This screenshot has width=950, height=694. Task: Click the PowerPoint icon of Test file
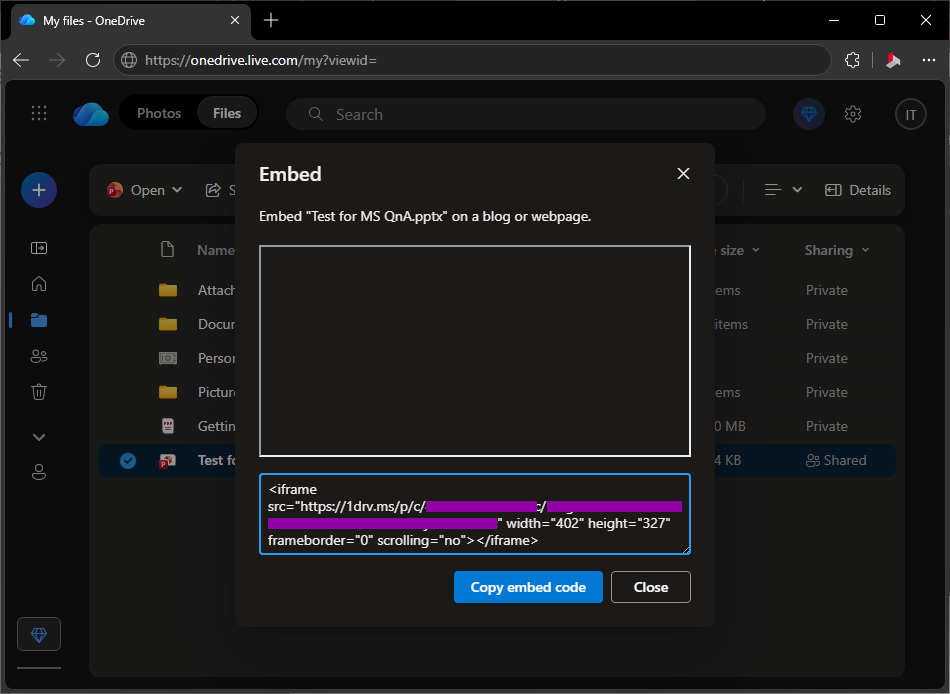pyautogui.click(x=167, y=461)
